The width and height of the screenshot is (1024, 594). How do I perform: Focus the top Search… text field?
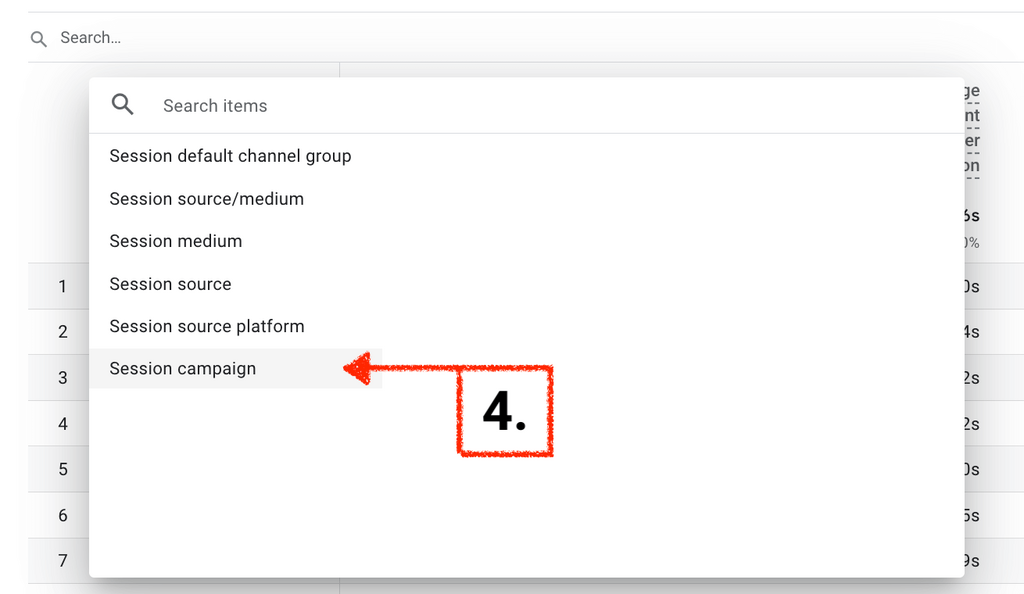pyautogui.click(x=300, y=38)
